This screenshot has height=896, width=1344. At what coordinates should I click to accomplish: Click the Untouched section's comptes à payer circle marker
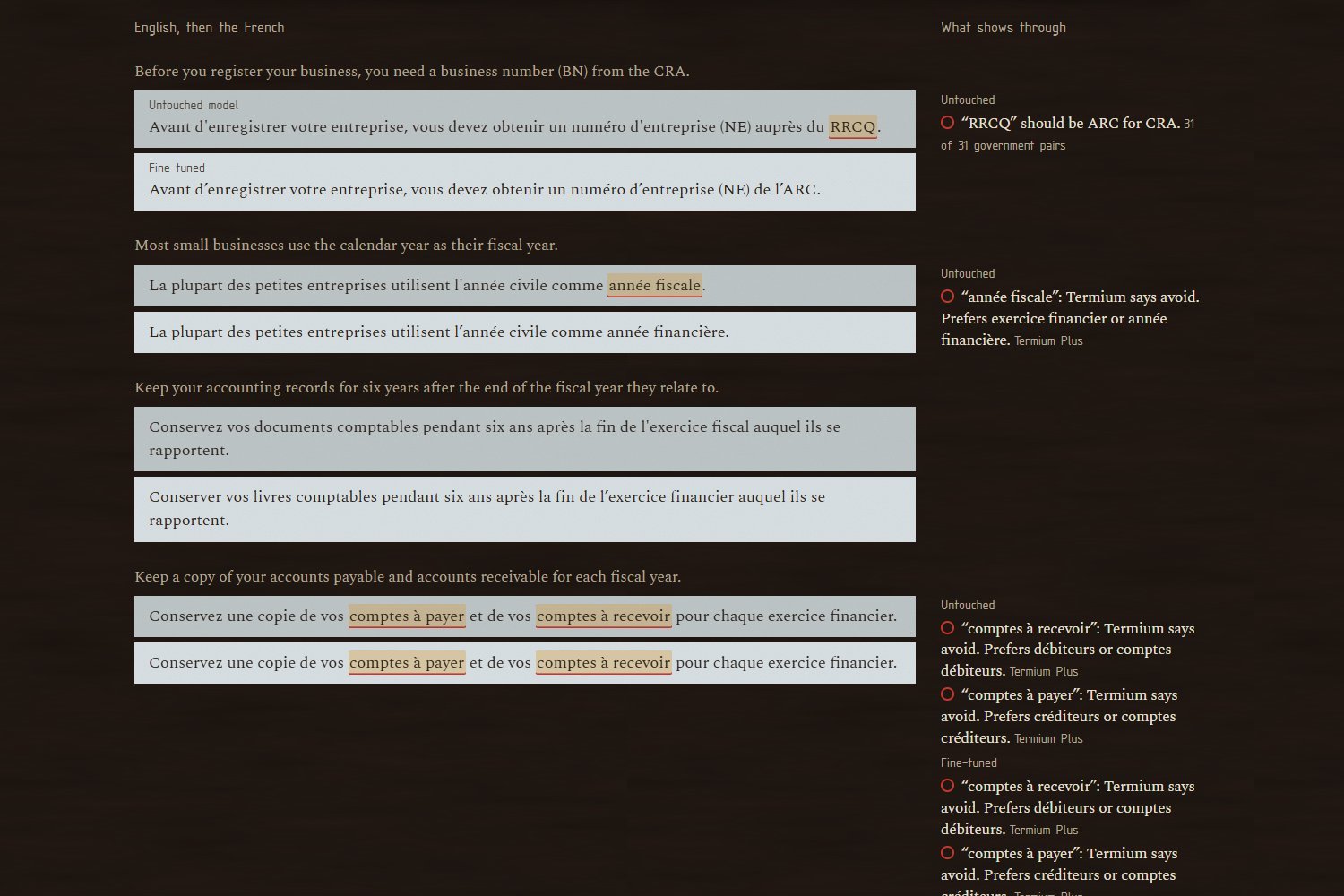947,694
